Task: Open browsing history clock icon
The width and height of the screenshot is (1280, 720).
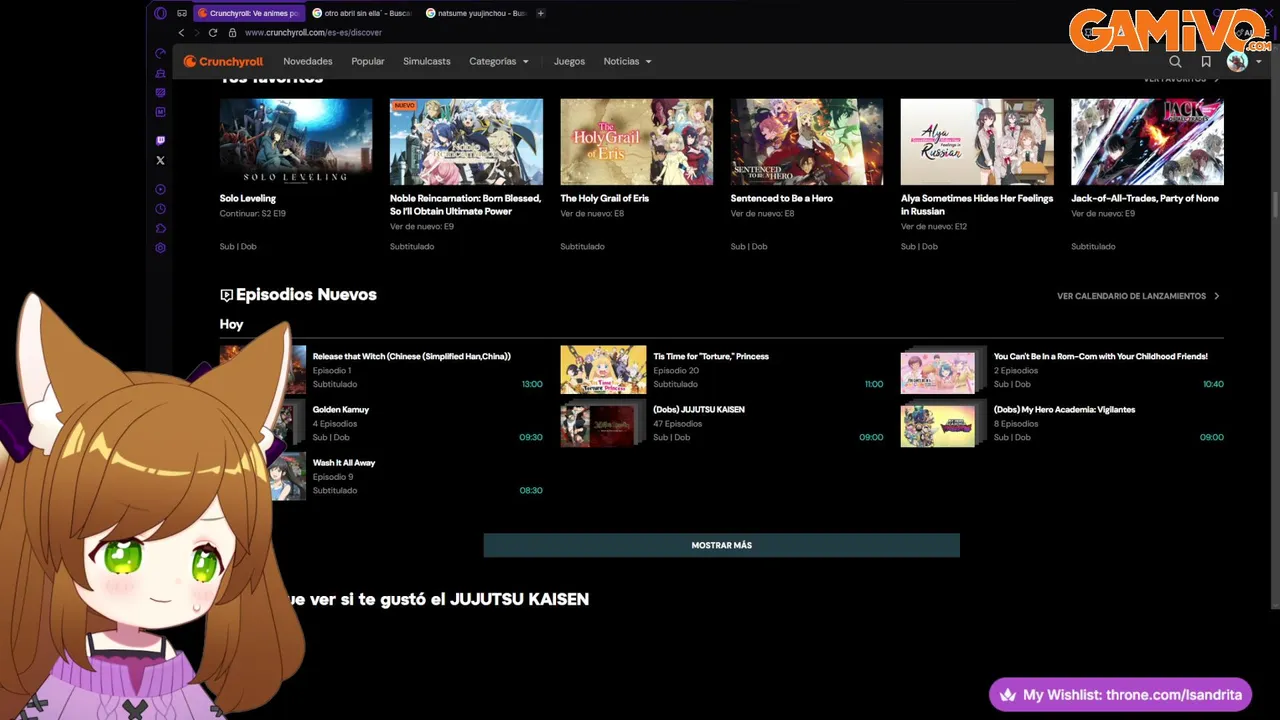Action: tap(160, 209)
